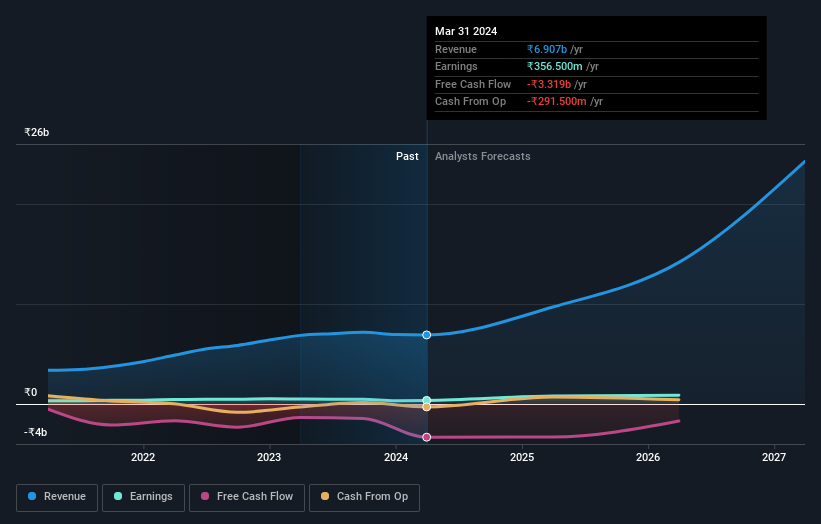Click the Revenue row label in tooltip
821x524 pixels.
[x=456, y=49]
